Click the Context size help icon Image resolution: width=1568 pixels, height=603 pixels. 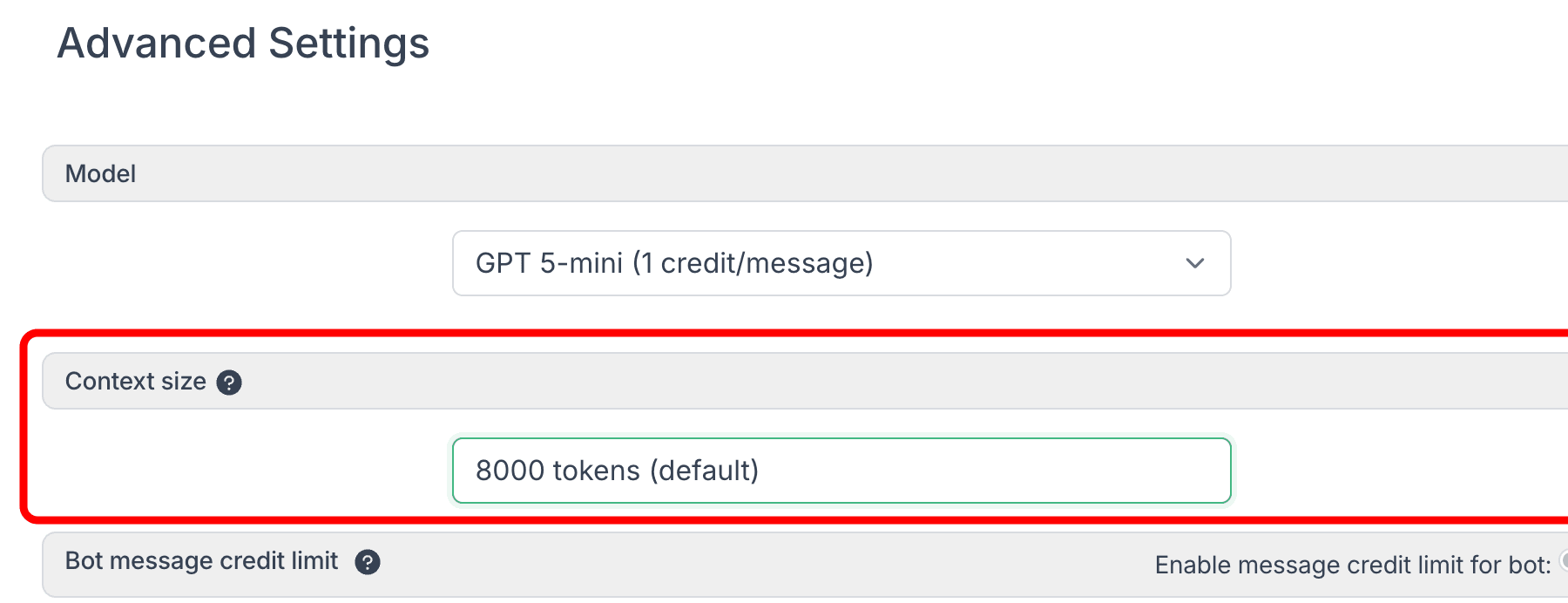pyautogui.click(x=229, y=383)
